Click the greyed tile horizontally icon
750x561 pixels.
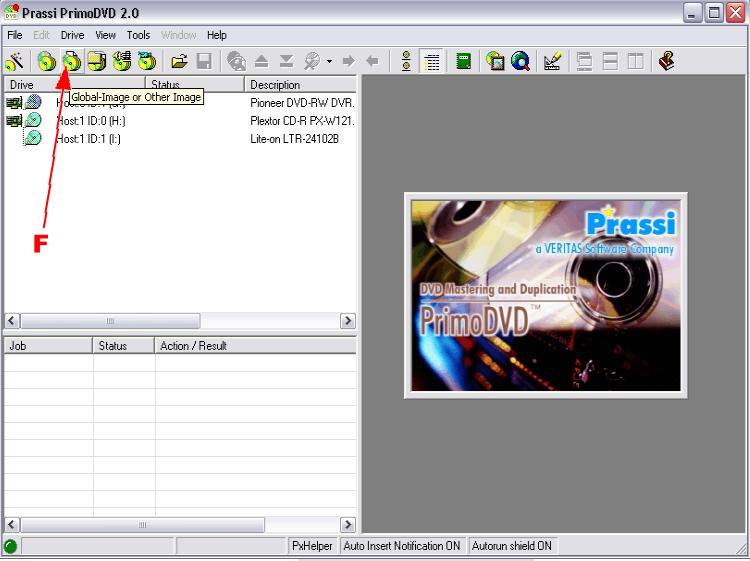tap(610, 61)
